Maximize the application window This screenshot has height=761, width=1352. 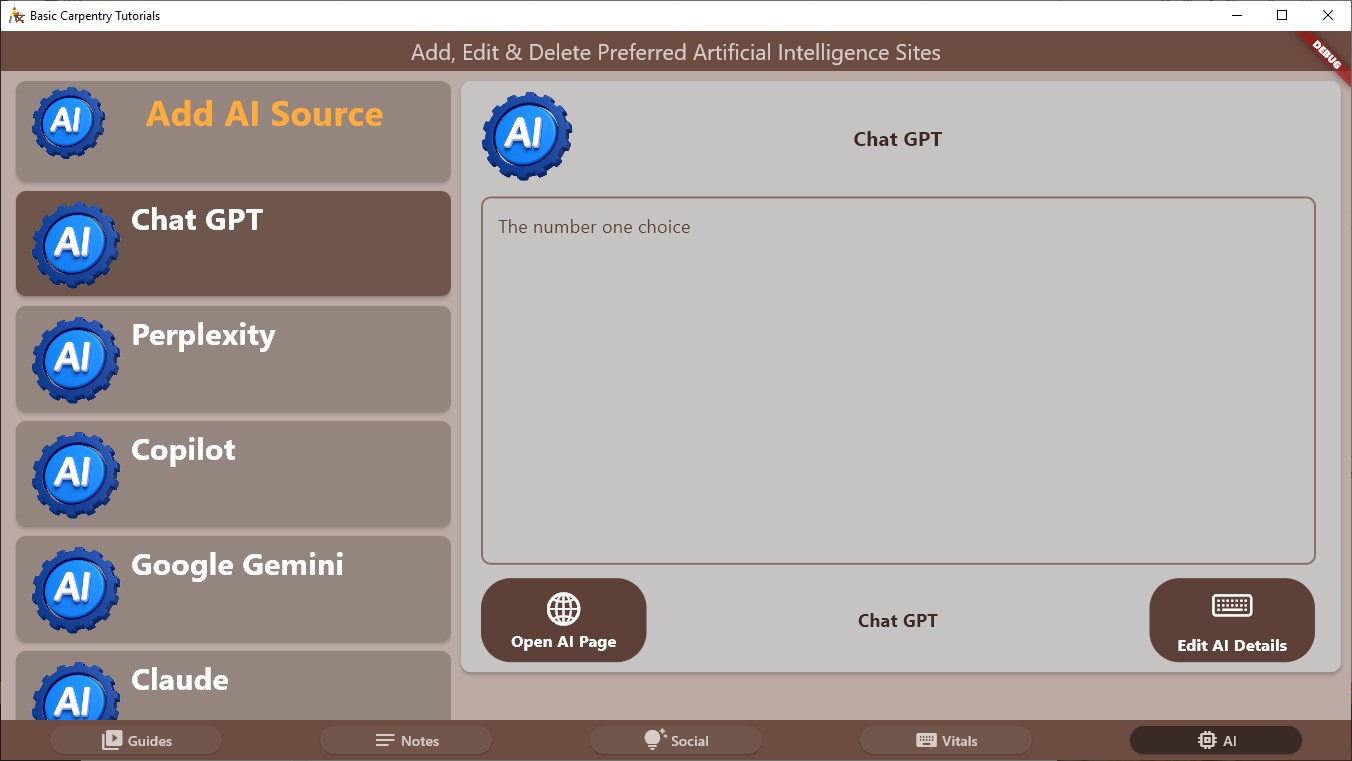[x=1283, y=15]
